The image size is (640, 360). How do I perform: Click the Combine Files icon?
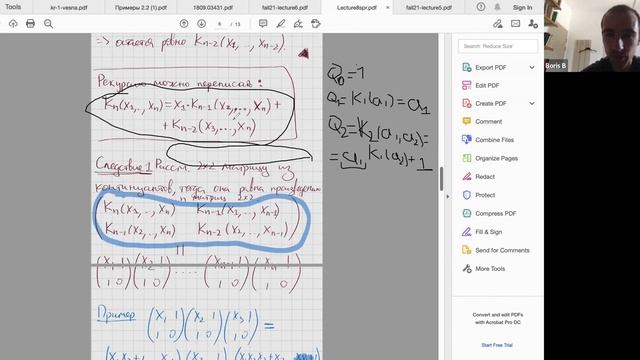(x=467, y=140)
